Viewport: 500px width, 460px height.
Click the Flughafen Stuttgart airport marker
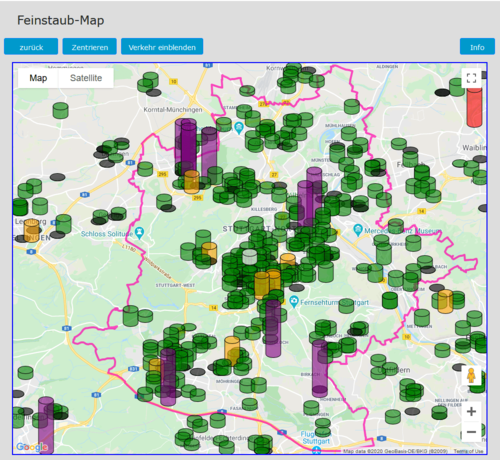pyautogui.click(x=316, y=451)
